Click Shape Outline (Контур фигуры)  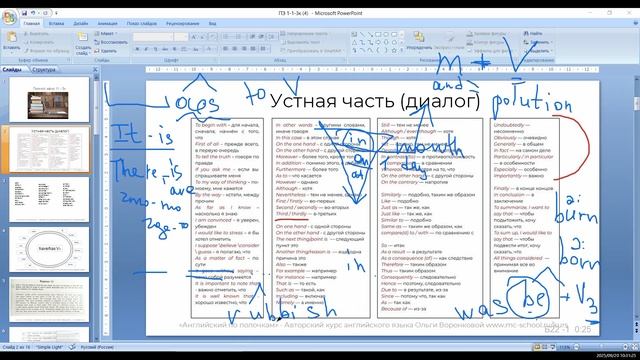pyautogui.click(x=486, y=42)
